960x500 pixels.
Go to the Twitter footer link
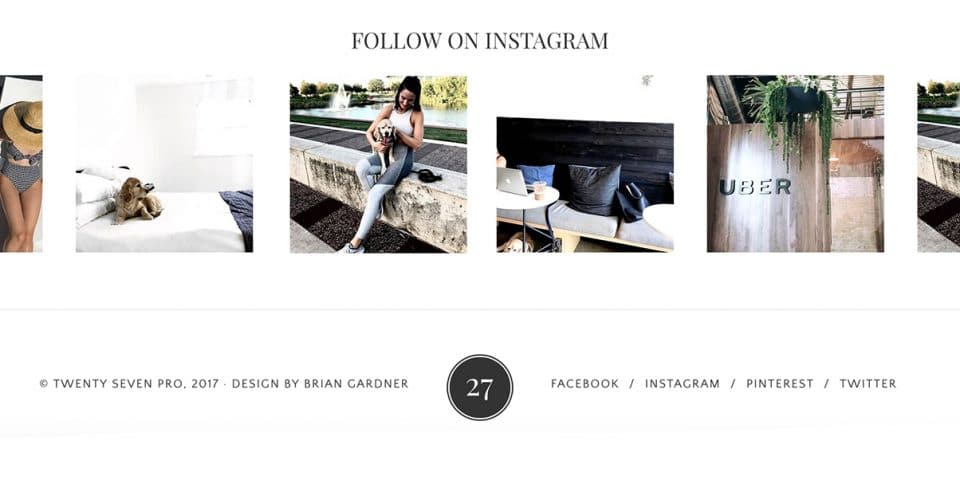[868, 384]
